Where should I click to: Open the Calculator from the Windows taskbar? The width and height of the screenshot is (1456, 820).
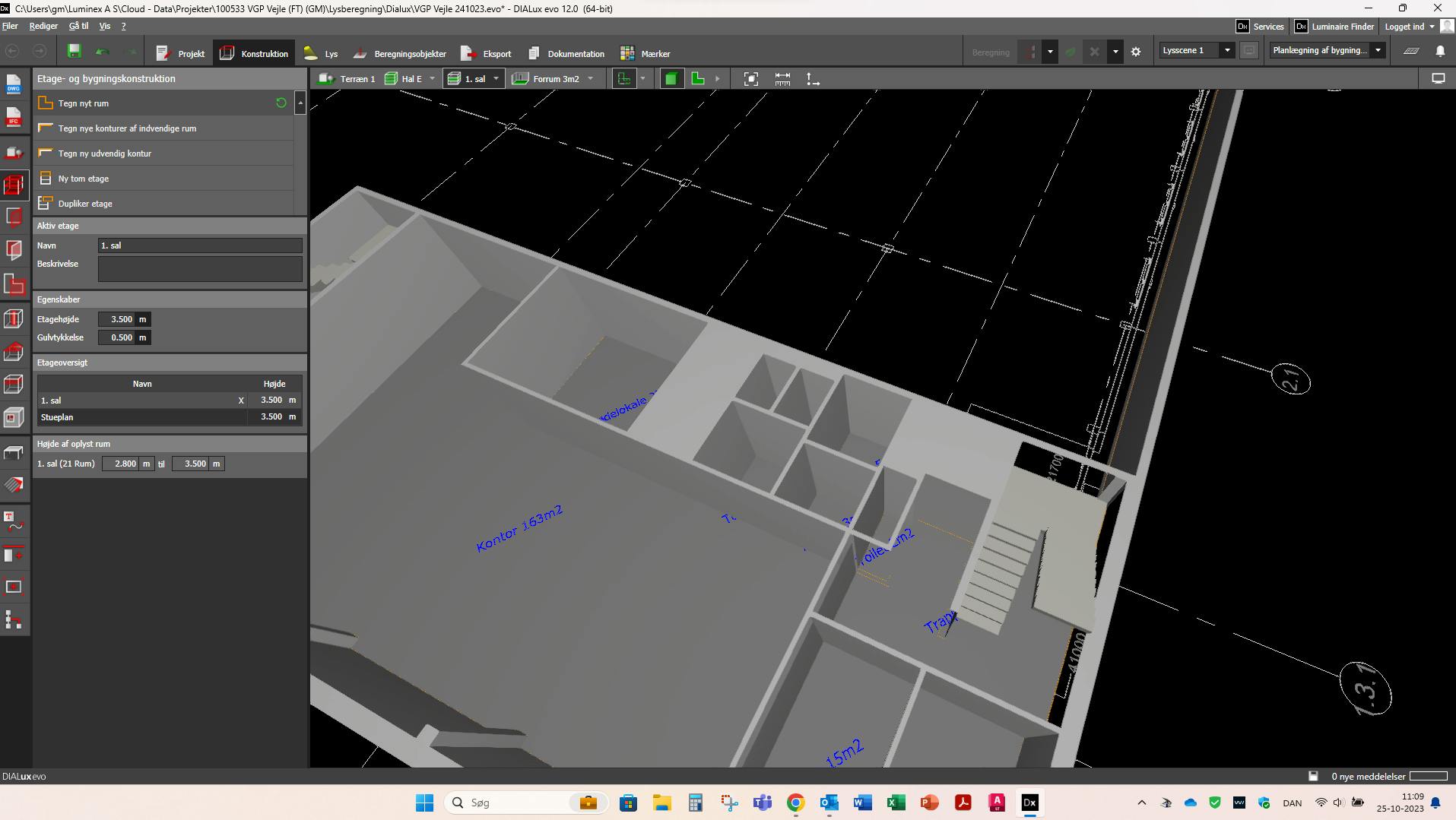pos(695,803)
